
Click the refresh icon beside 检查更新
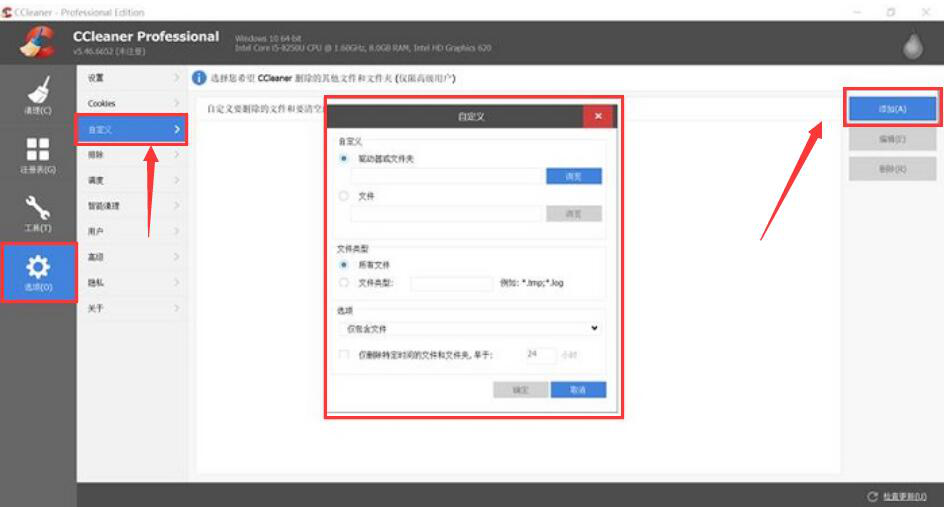click(x=872, y=496)
